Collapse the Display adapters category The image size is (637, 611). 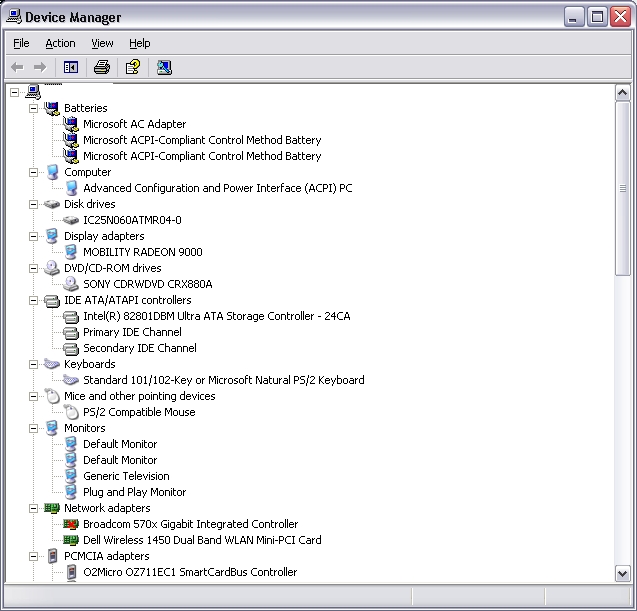(33, 236)
